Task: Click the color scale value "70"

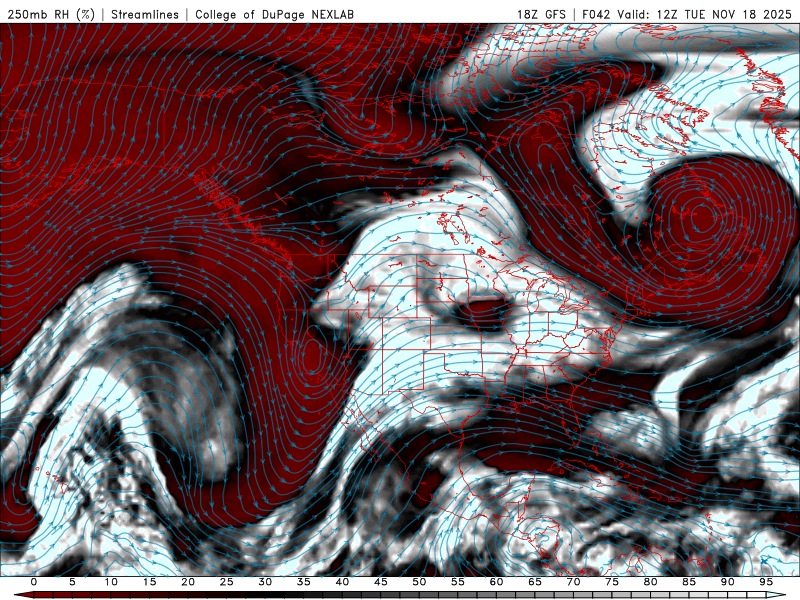Action: coord(573,582)
